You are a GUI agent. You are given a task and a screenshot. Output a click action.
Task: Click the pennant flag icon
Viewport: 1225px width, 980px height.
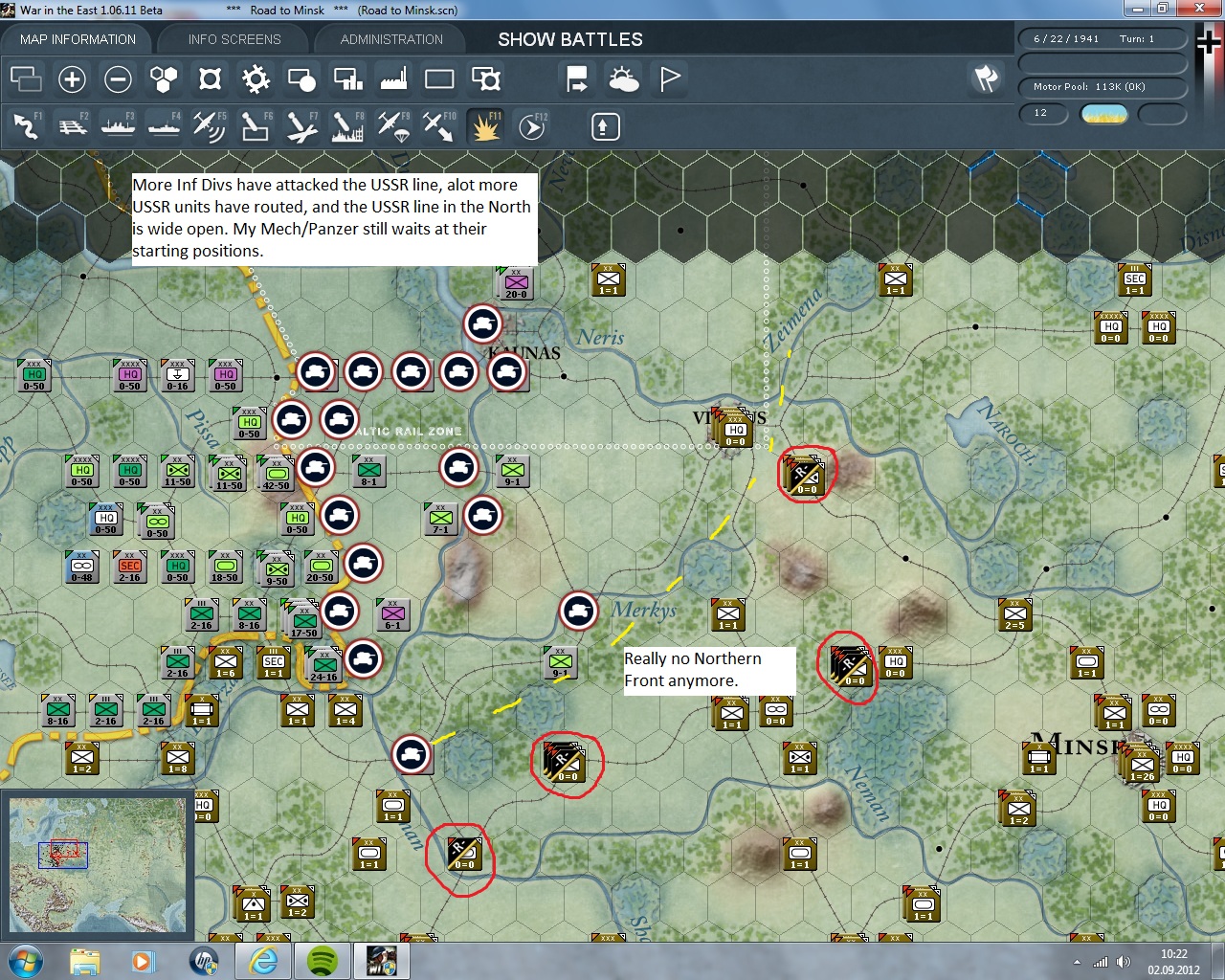point(670,78)
